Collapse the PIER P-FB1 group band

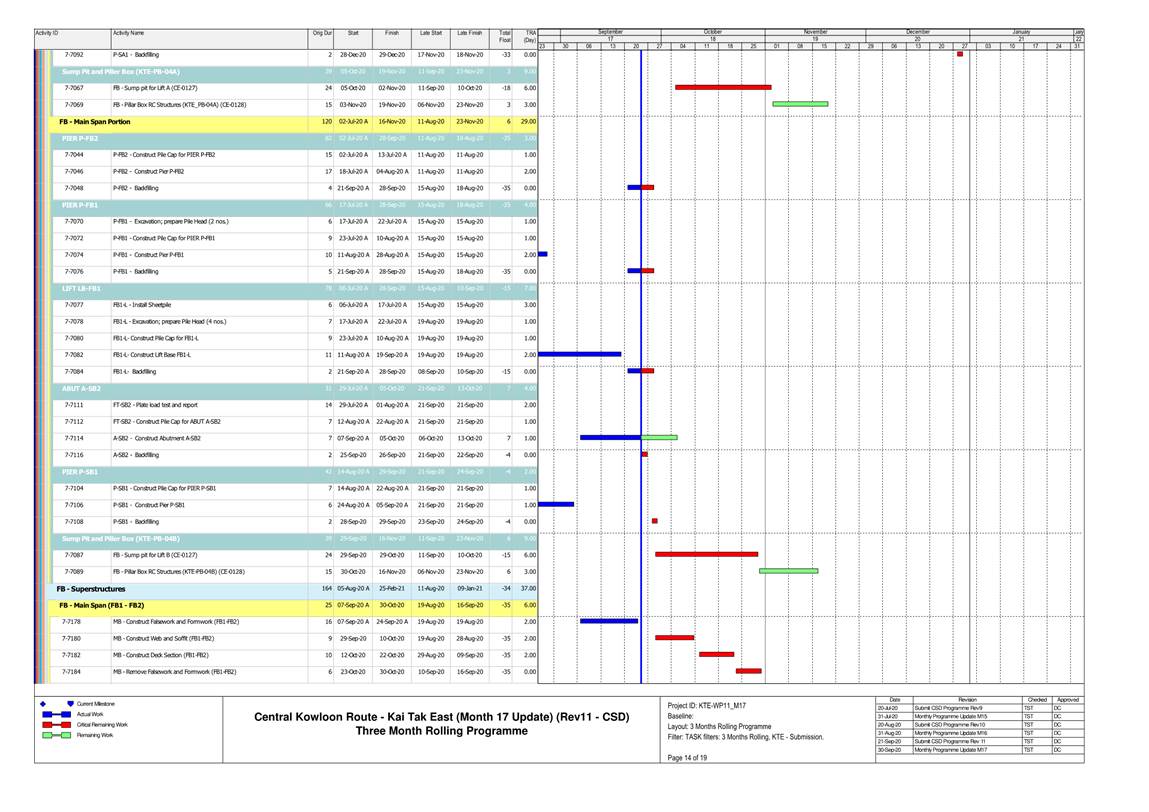80,205
